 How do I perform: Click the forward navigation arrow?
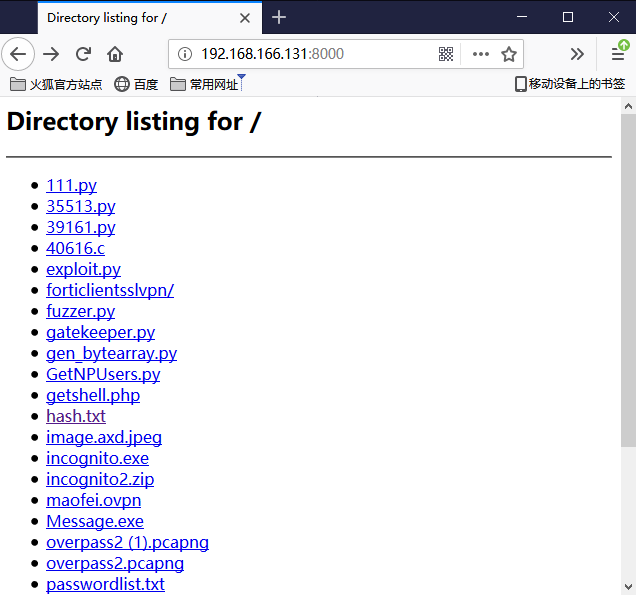(51, 54)
